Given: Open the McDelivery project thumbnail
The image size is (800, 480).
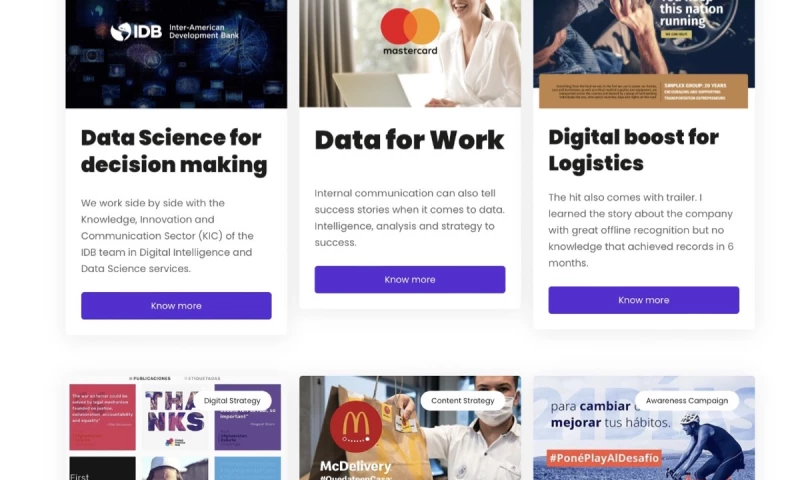Looking at the screenshot, I should pyautogui.click(x=410, y=428).
